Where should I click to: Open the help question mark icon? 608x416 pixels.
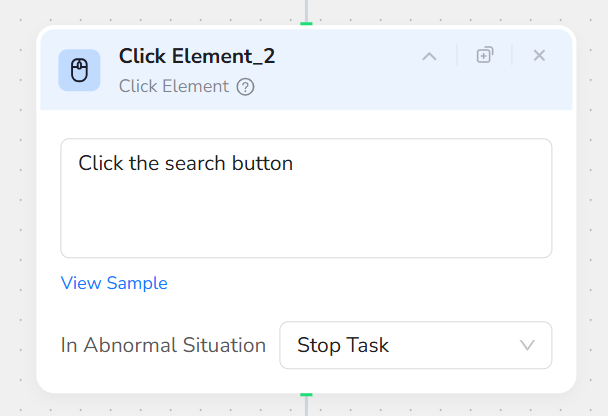(246, 87)
